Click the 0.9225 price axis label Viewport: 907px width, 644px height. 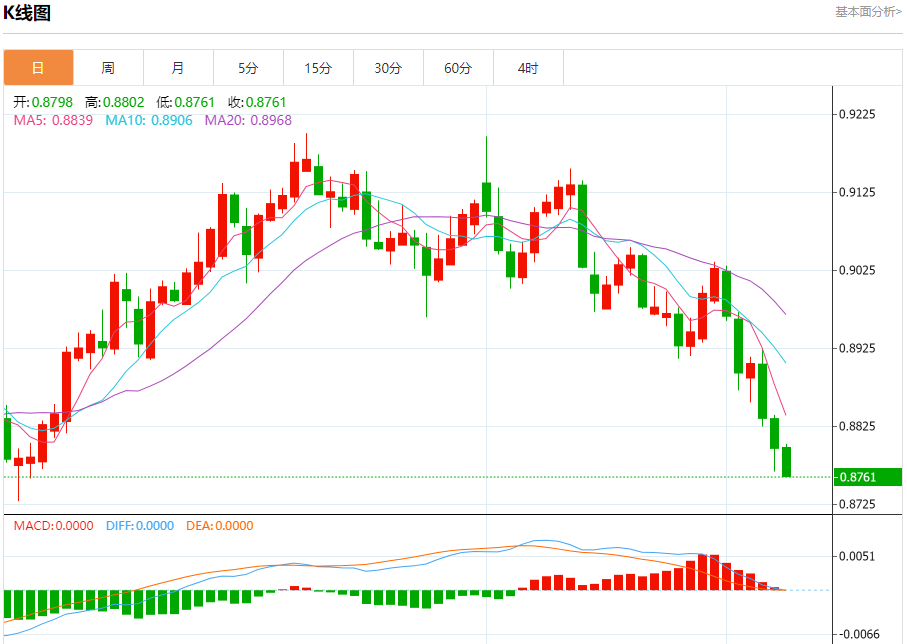[x=857, y=114]
